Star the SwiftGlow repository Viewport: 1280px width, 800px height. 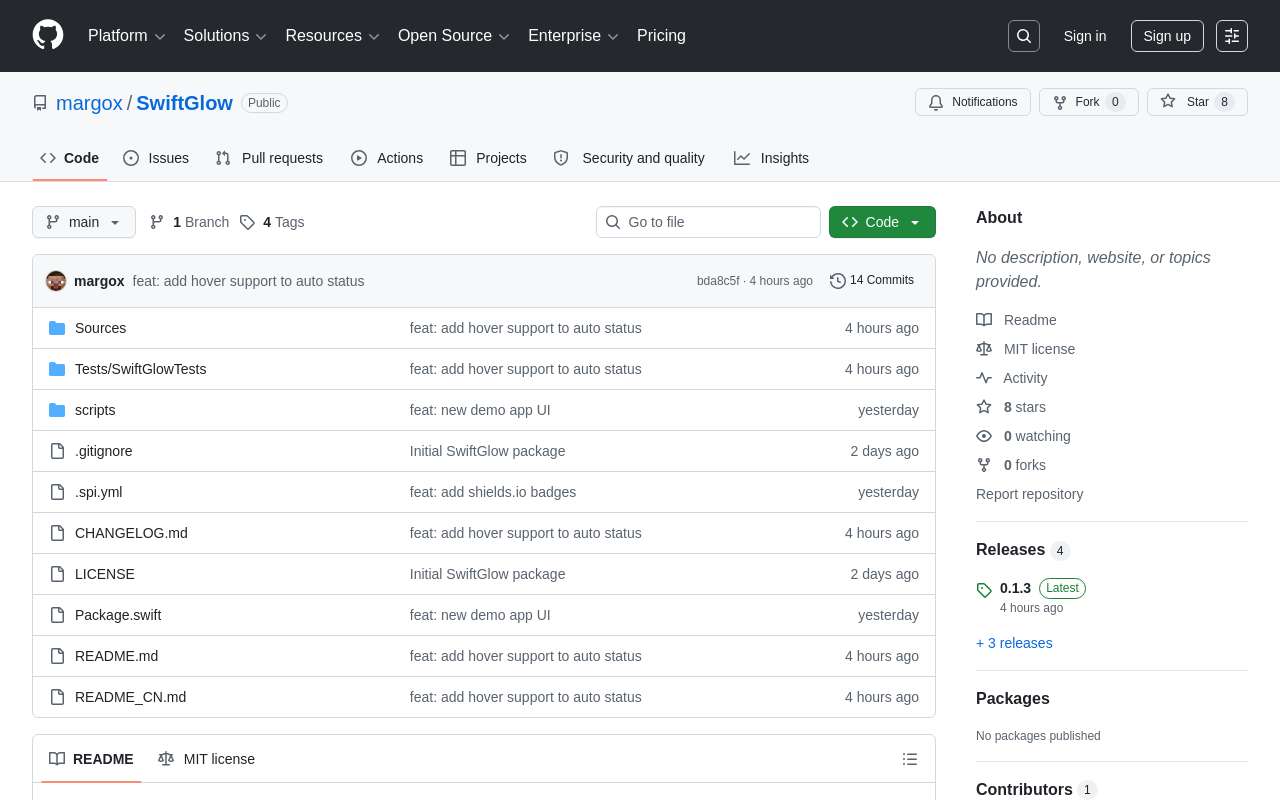[x=1197, y=102]
